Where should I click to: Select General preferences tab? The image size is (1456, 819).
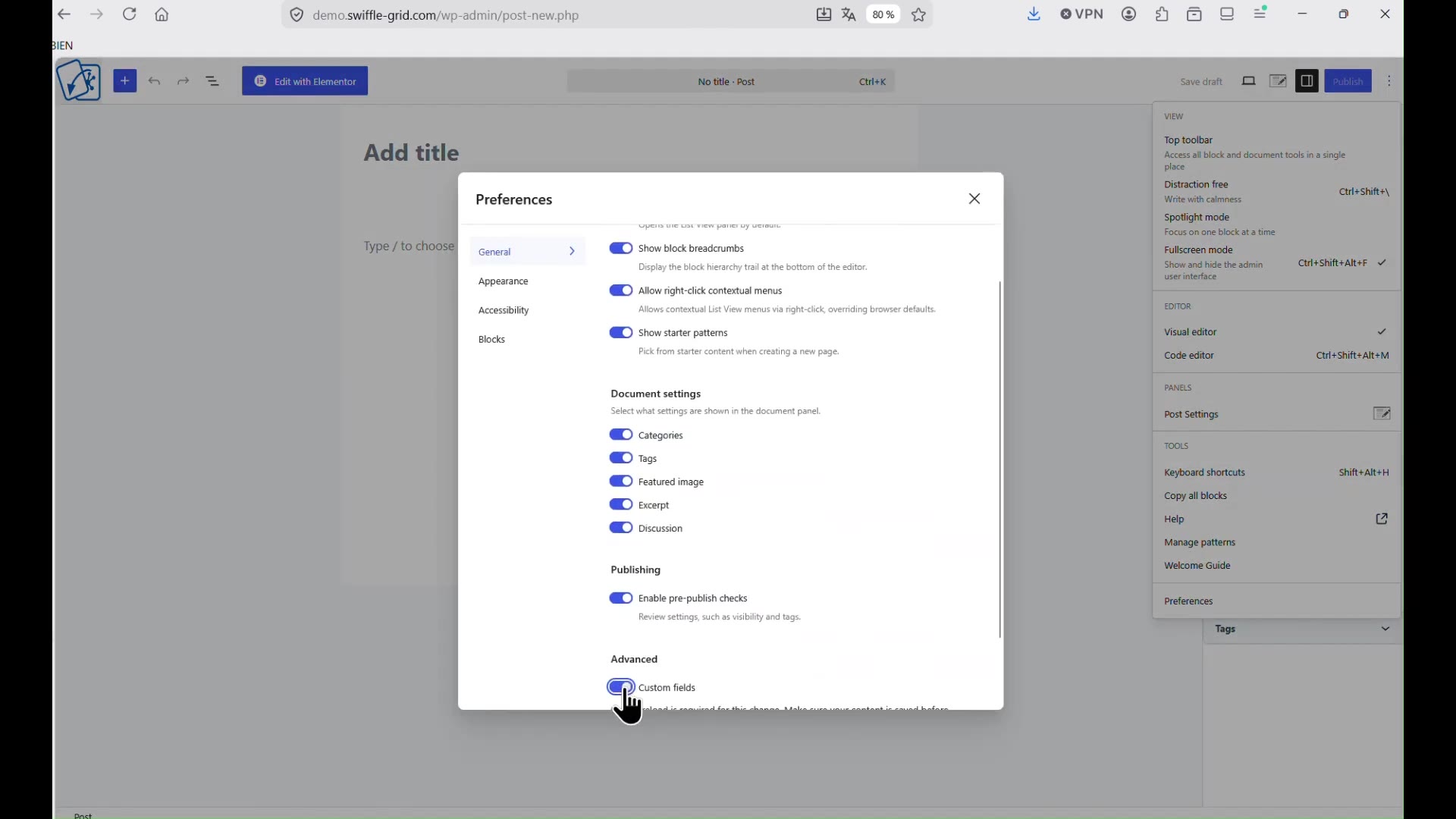(x=528, y=252)
